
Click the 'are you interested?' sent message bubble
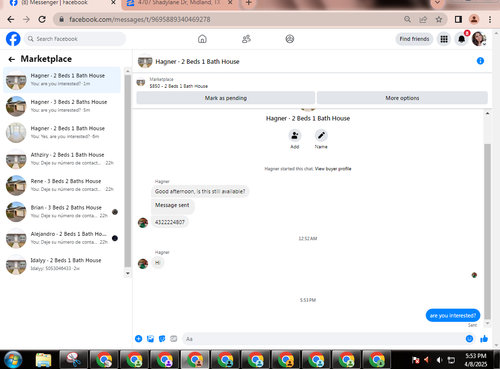click(453, 315)
